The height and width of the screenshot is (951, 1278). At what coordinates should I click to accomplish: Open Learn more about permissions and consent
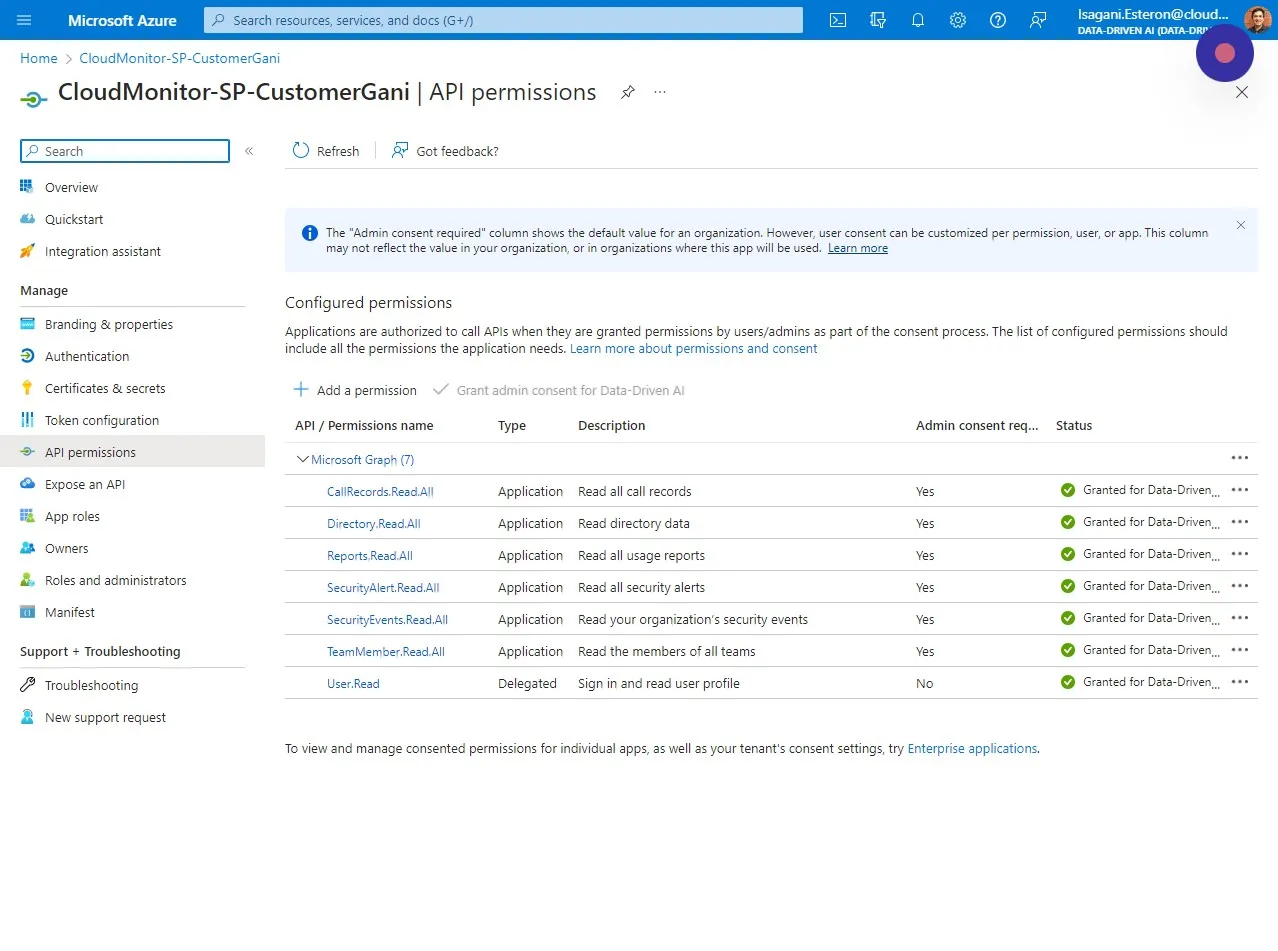pyautogui.click(x=694, y=349)
